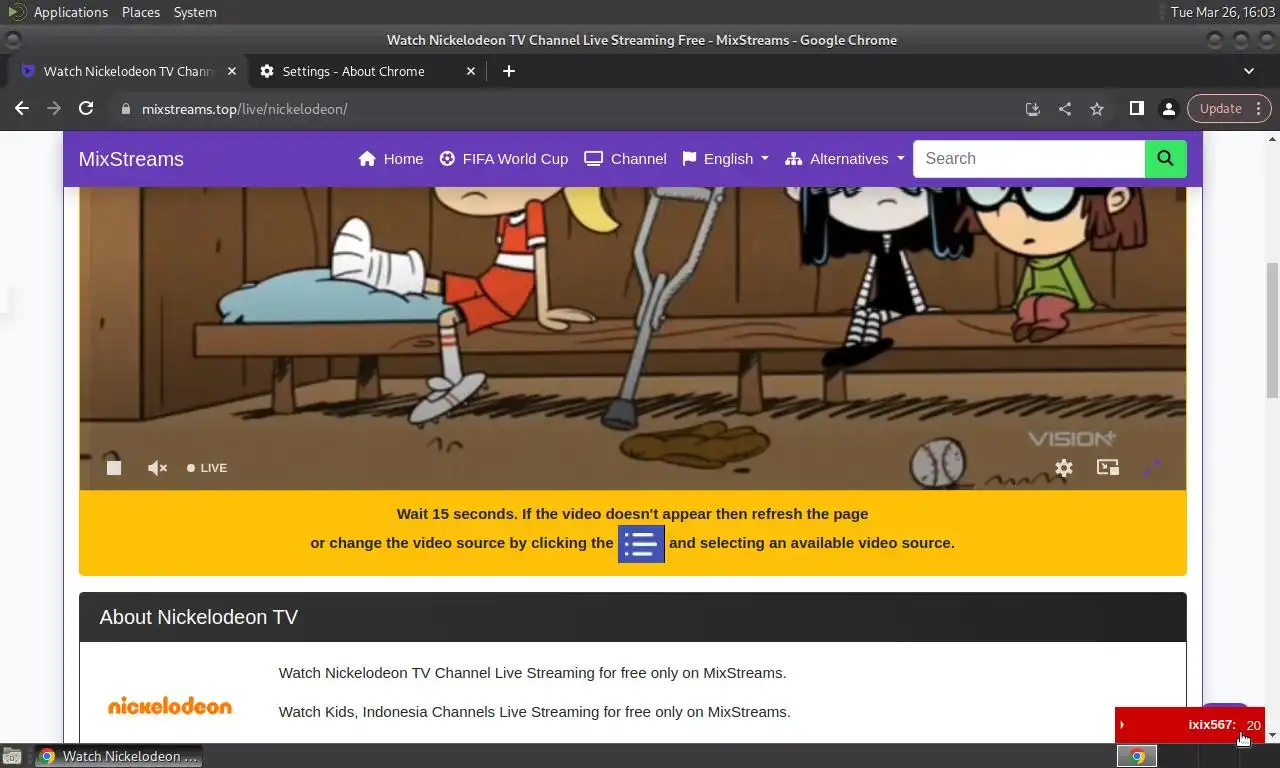Click show desktop icon in taskbar

12,756
